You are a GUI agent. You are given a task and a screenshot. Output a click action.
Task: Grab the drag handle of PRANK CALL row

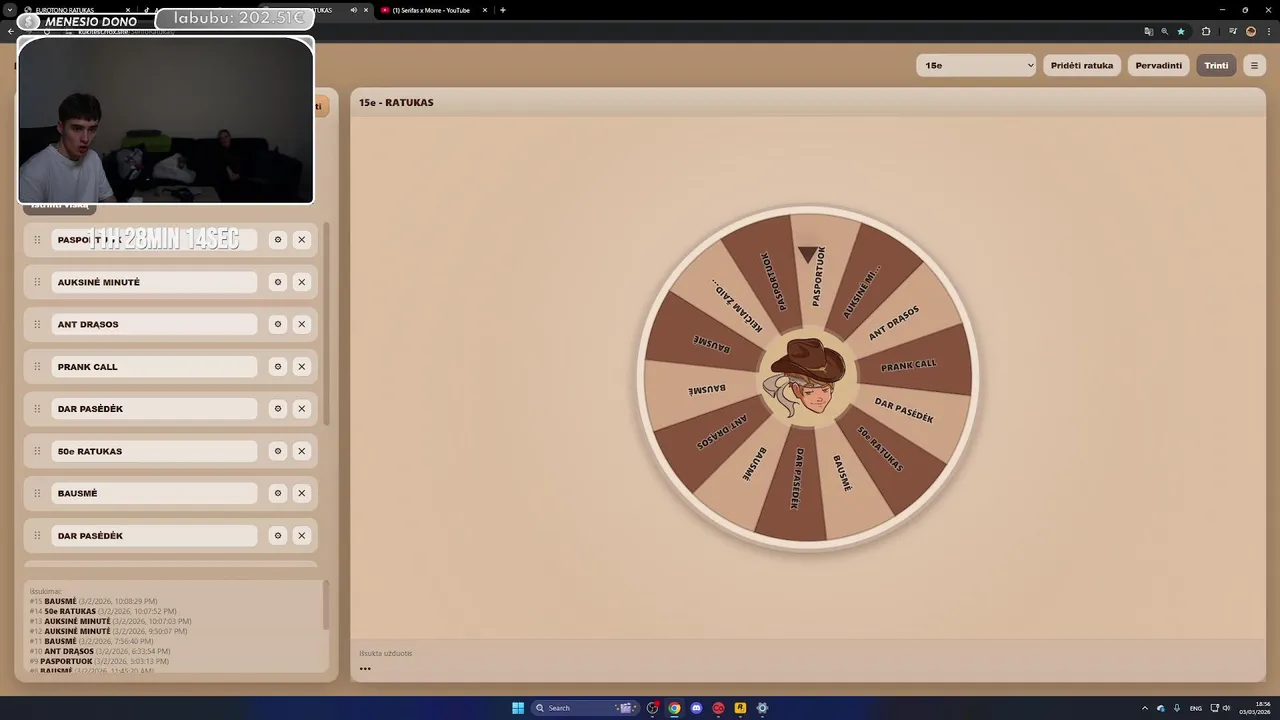[x=37, y=367]
